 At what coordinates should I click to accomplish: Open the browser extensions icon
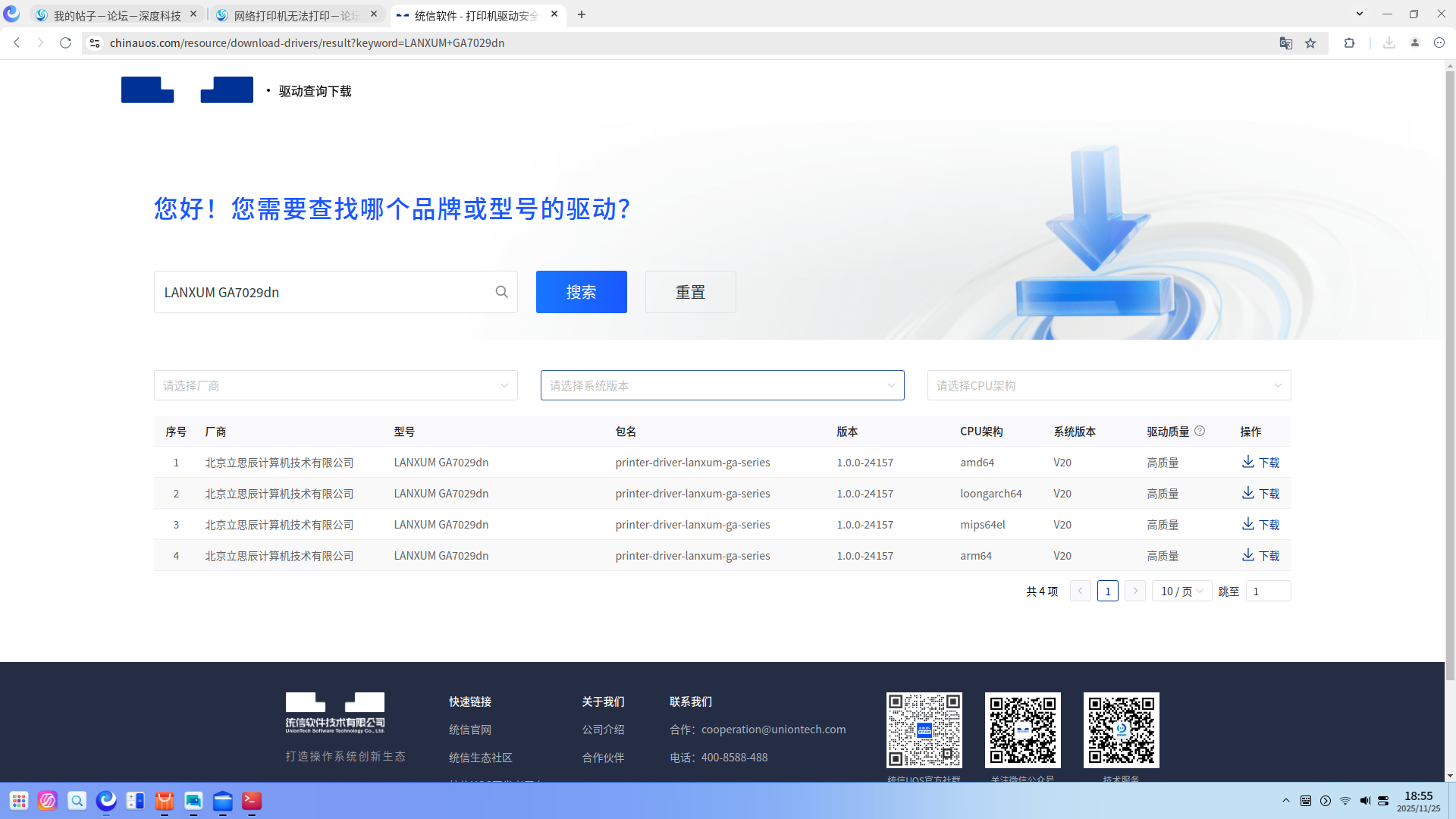coord(1349,43)
